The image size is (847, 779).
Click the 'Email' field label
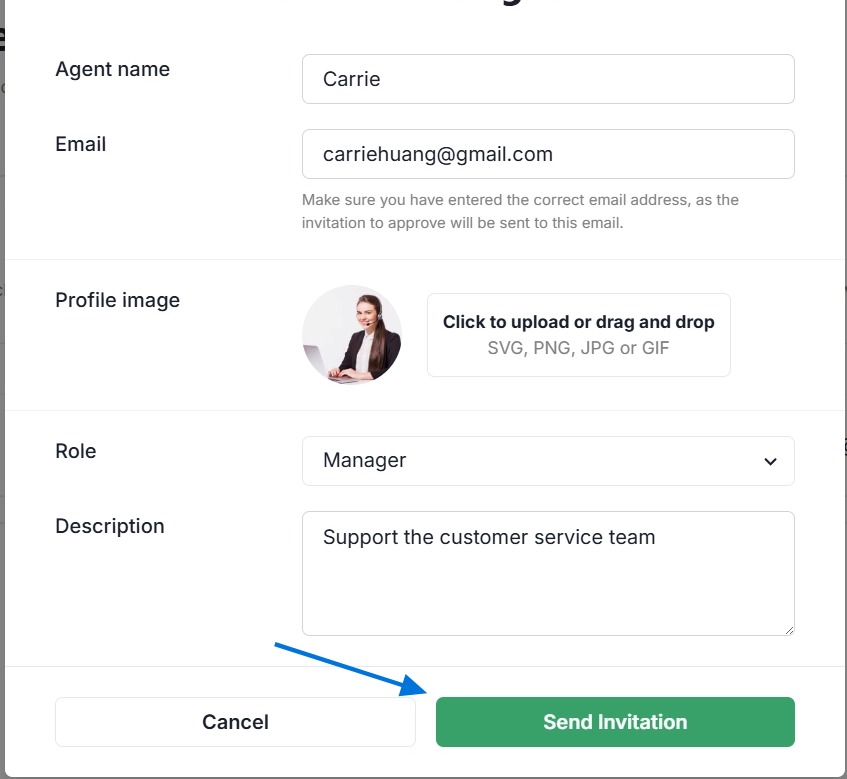click(81, 144)
